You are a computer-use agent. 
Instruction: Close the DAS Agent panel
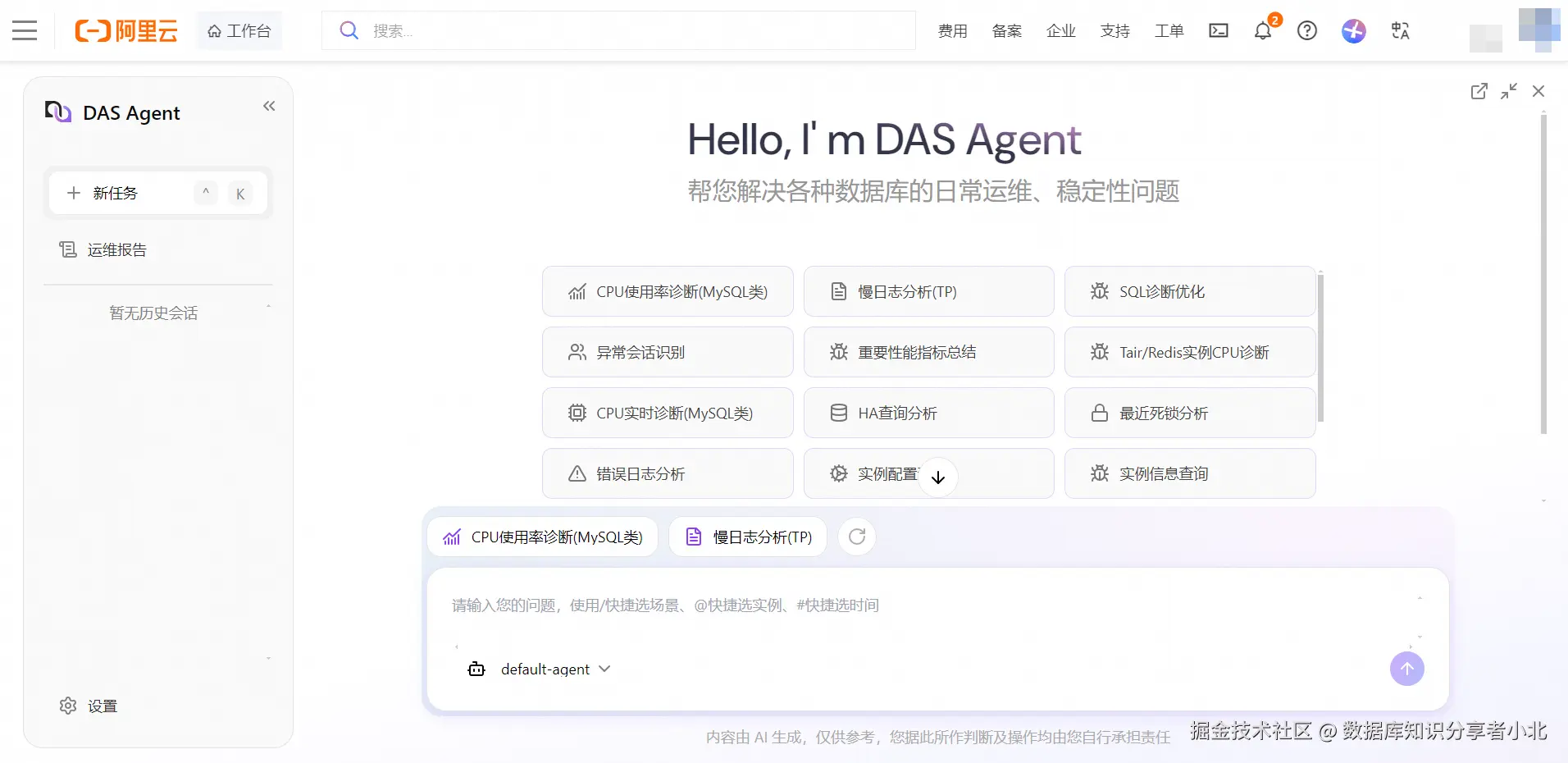pyautogui.click(x=1538, y=91)
